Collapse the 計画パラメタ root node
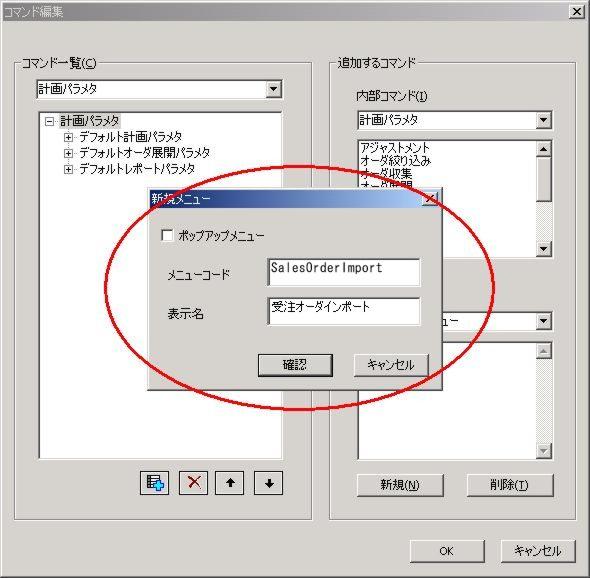This screenshot has width=590, height=578. pyautogui.click(x=49, y=121)
